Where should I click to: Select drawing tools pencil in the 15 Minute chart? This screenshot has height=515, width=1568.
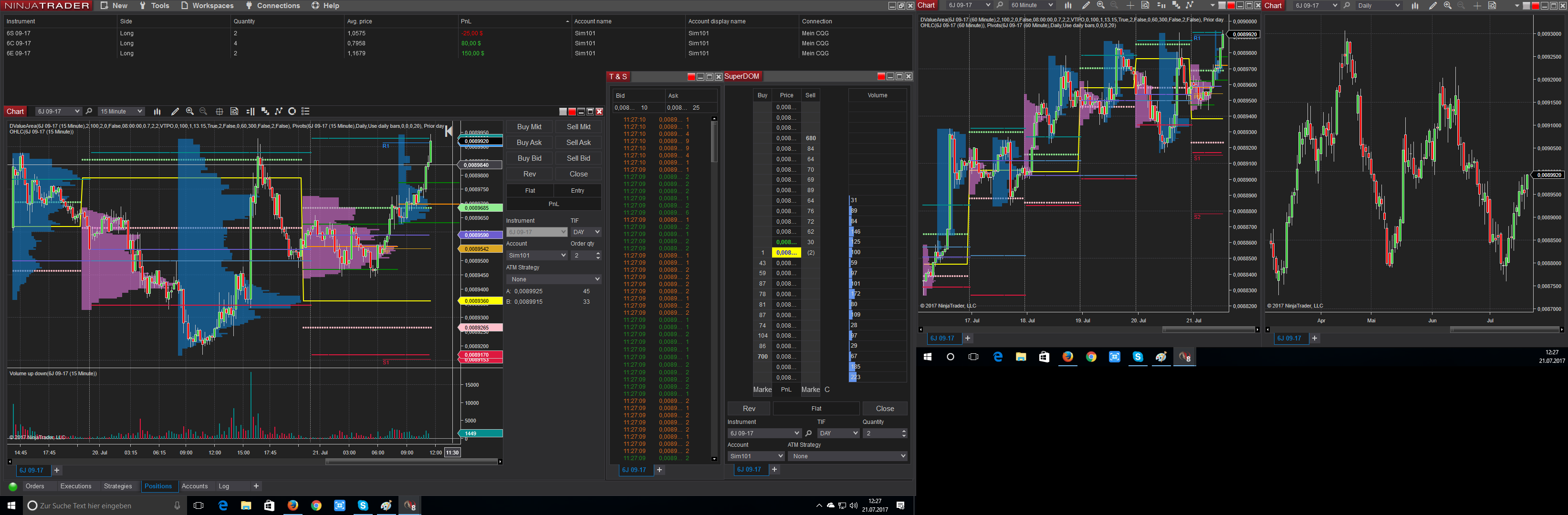175,111
